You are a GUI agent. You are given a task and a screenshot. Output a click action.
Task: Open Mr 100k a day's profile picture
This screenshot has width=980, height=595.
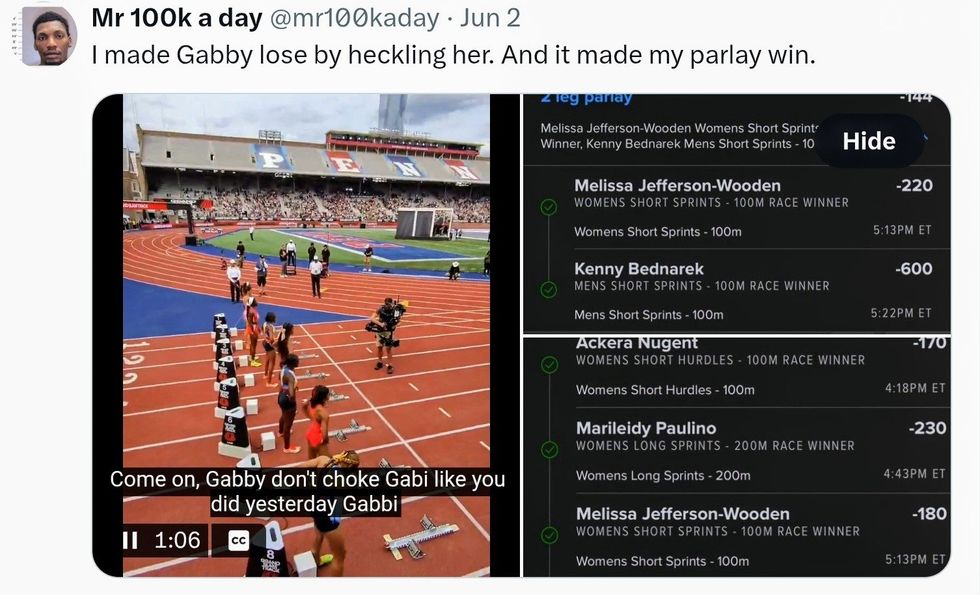pos(48,37)
